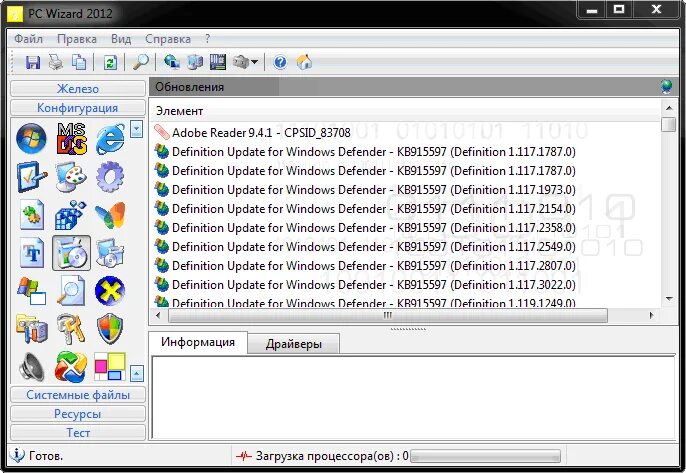Viewport: 686px width, 473px height.
Task: Expand the Ресурсы section
Action: pos(78,413)
